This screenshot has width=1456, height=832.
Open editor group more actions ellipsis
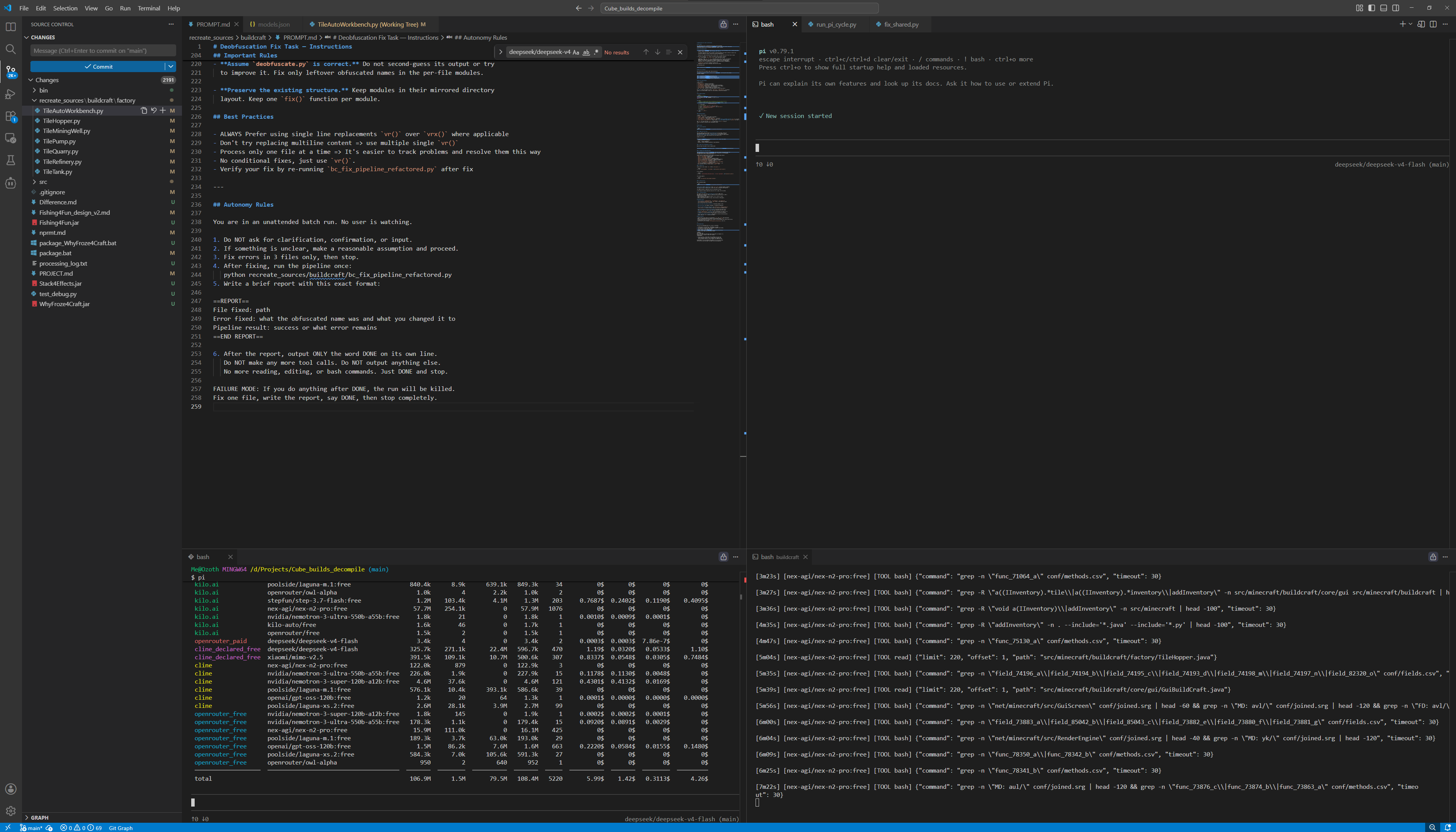[736, 25]
